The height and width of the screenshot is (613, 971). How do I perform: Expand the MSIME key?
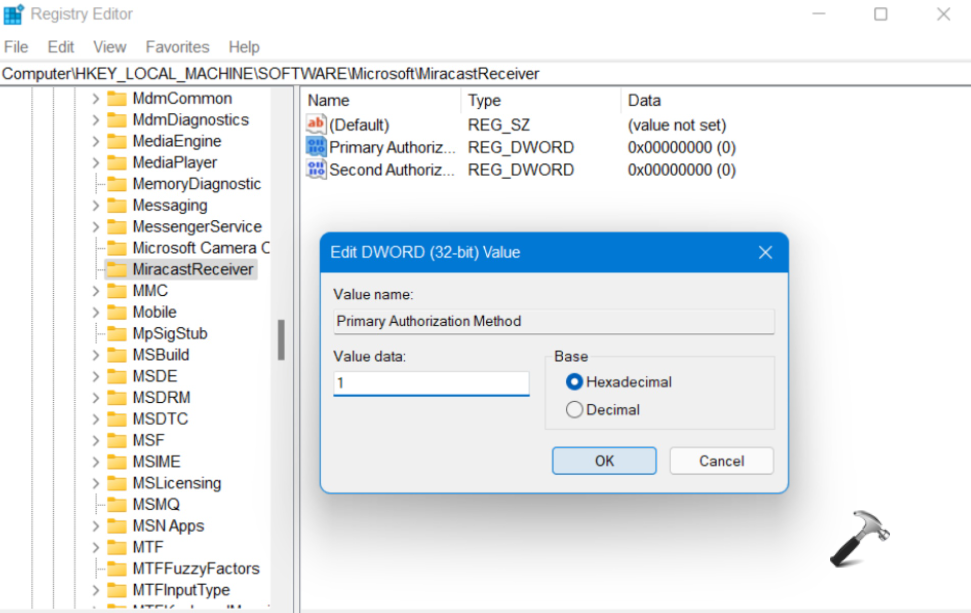coord(95,462)
